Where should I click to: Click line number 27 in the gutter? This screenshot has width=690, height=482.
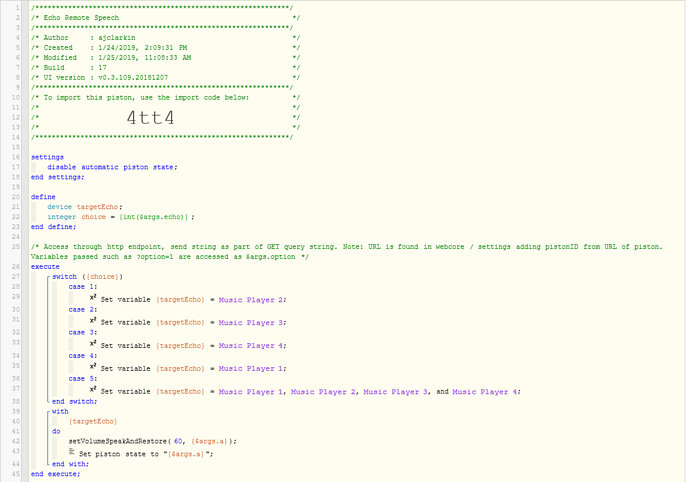tap(16, 277)
